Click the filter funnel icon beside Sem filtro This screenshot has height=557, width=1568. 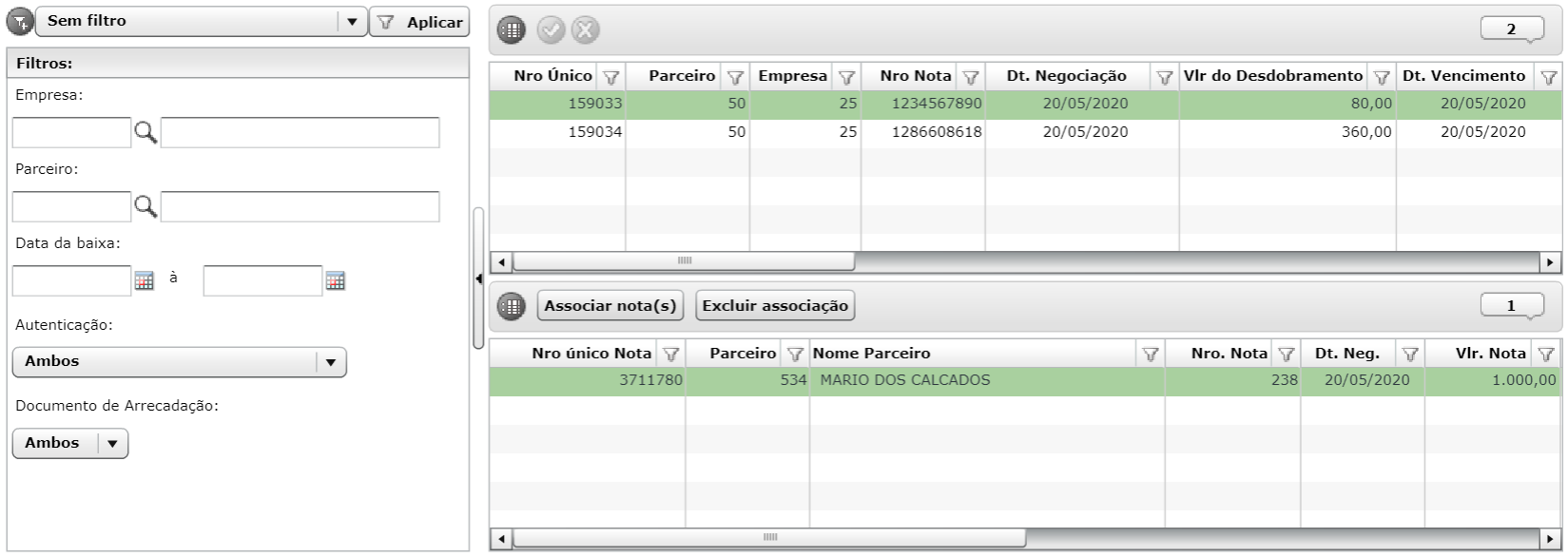(x=19, y=21)
